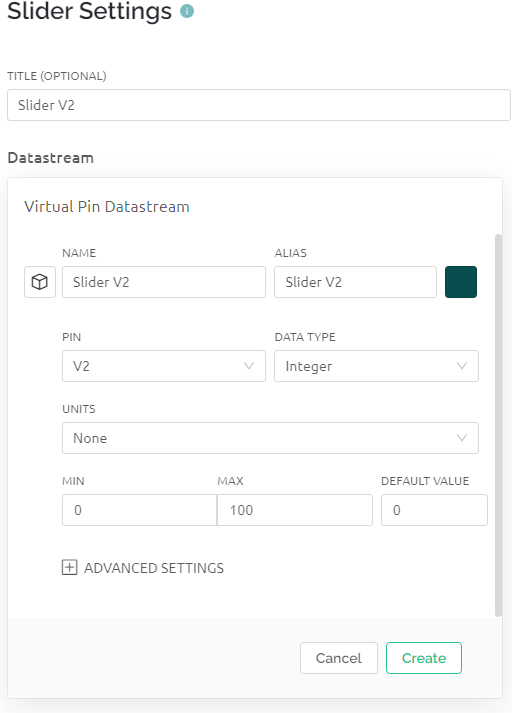Expand the ADVANCED SETTINGS section
Image resolution: width=512 pixels, height=713 pixels.
pos(143,568)
